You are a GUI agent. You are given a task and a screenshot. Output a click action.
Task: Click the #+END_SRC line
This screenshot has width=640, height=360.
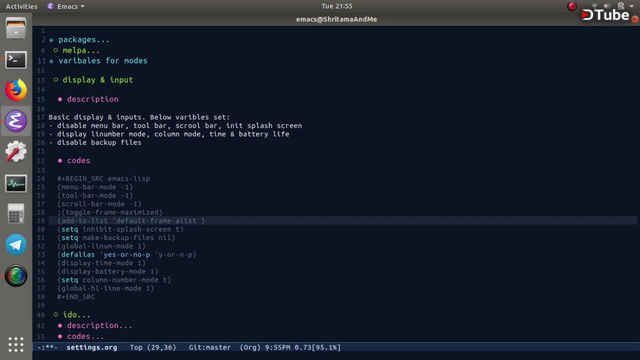click(76, 297)
